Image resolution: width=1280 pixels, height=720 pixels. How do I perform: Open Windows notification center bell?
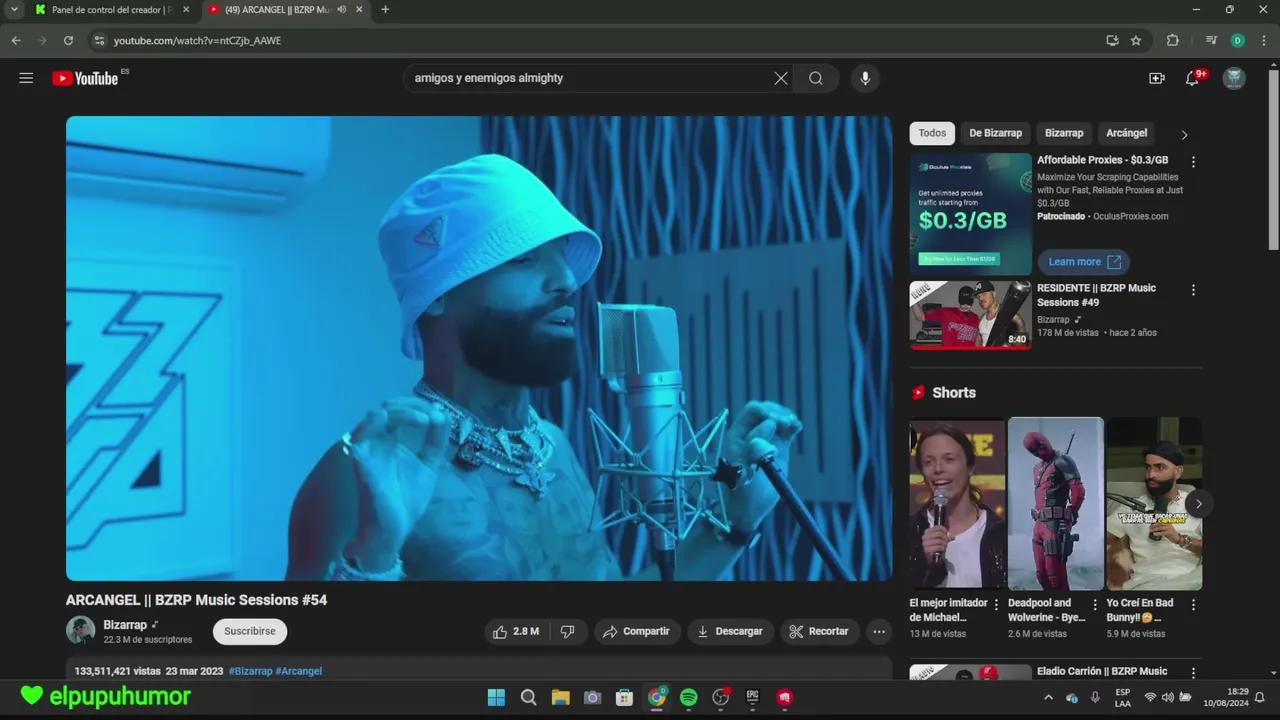pyautogui.click(x=1260, y=697)
